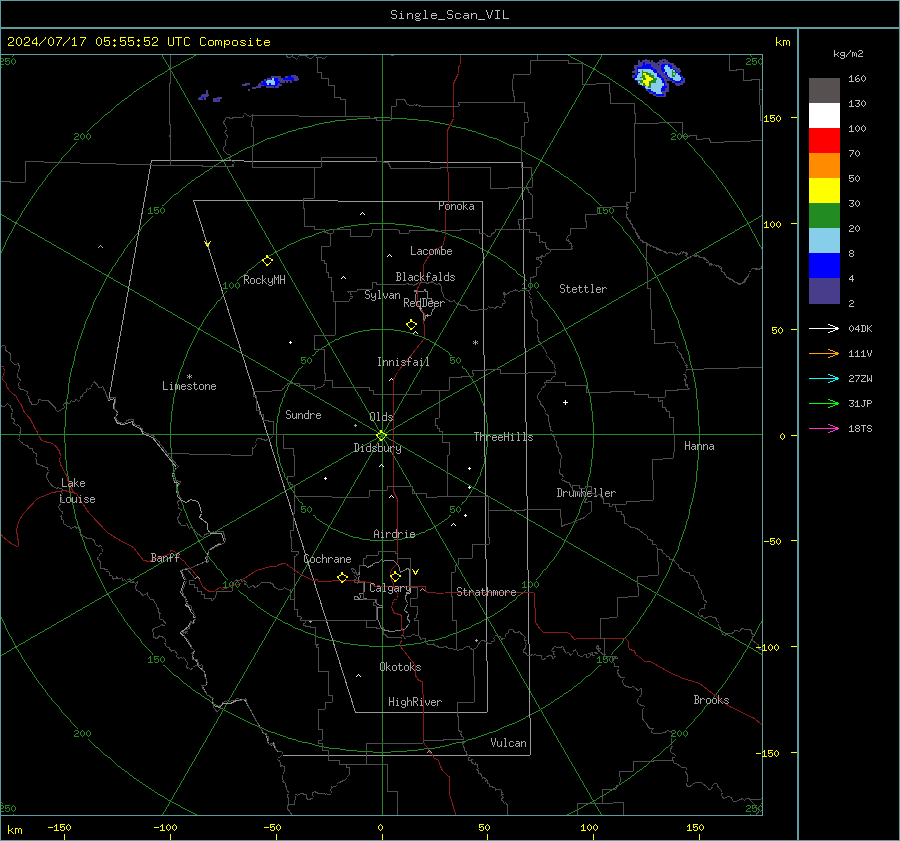The width and height of the screenshot is (900, 841).
Task: Click the Airdrie city label
Action: click(x=394, y=534)
